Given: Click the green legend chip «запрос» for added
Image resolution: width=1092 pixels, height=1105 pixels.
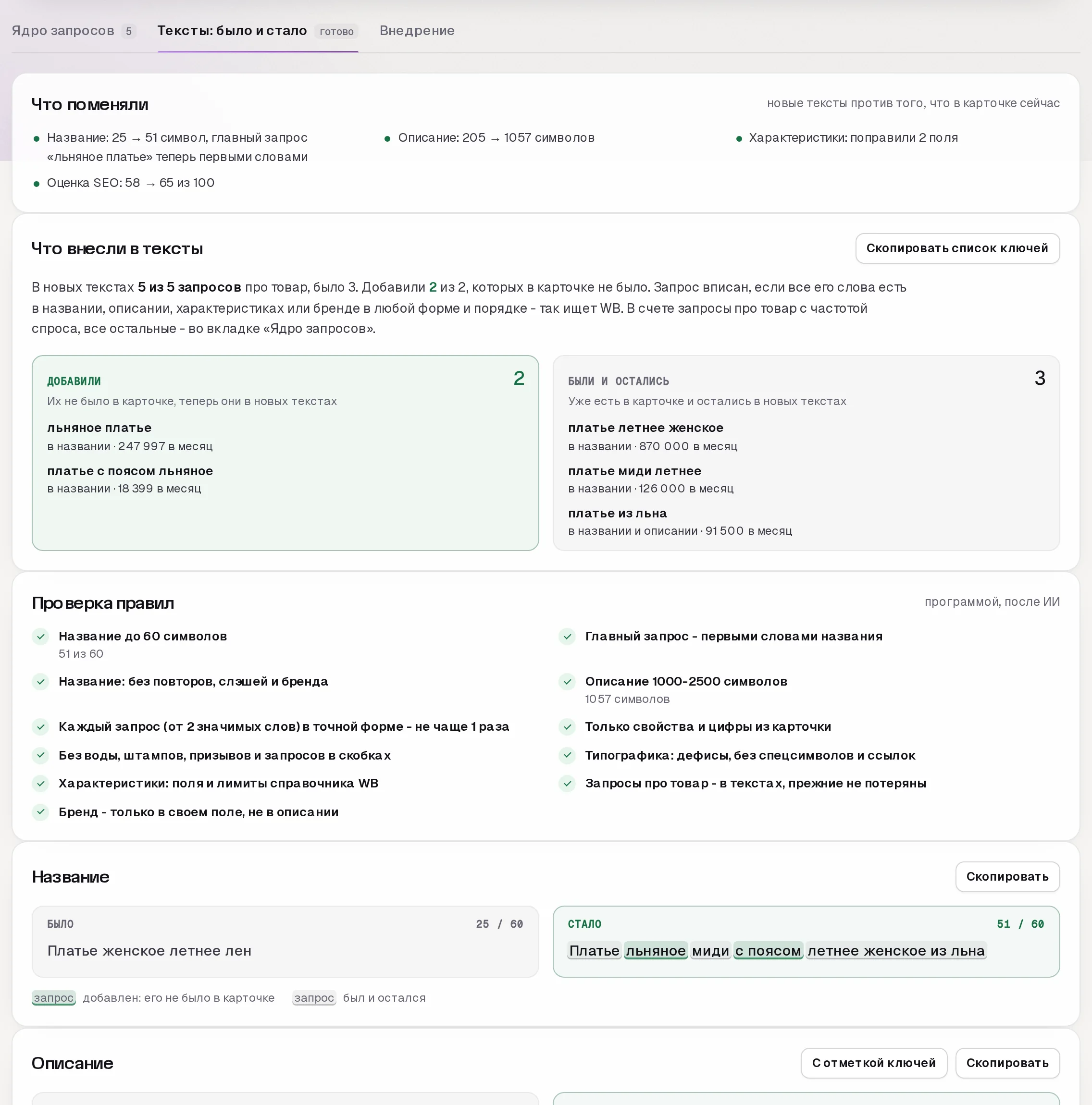Looking at the screenshot, I should pyautogui.click(x=54, y=998).
